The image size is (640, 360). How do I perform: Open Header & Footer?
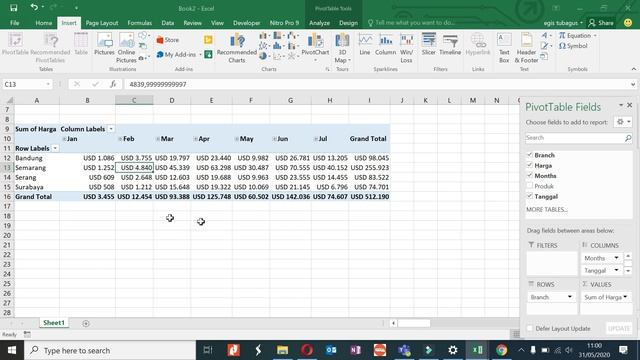point(526,48)
